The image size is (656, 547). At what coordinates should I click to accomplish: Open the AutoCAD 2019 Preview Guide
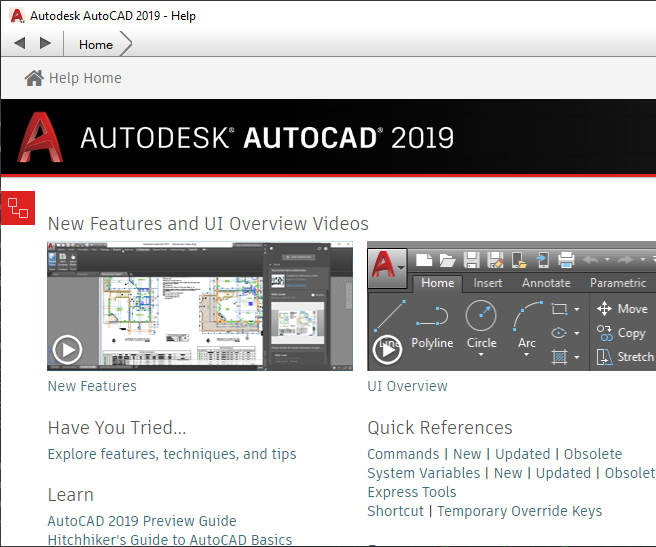click(142, 521)
